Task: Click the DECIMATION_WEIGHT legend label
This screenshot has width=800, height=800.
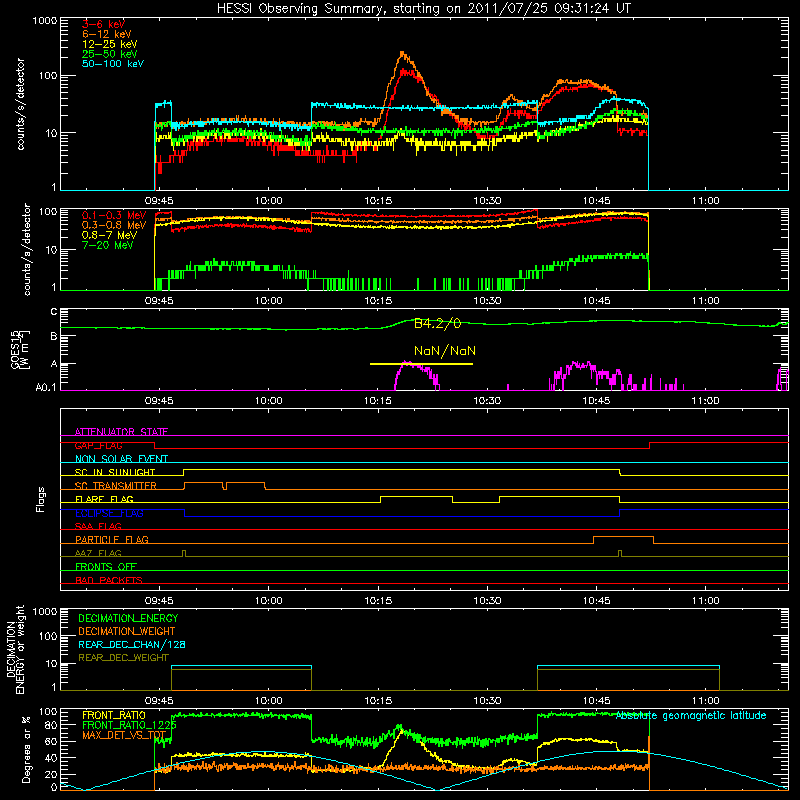Action: 127,631
